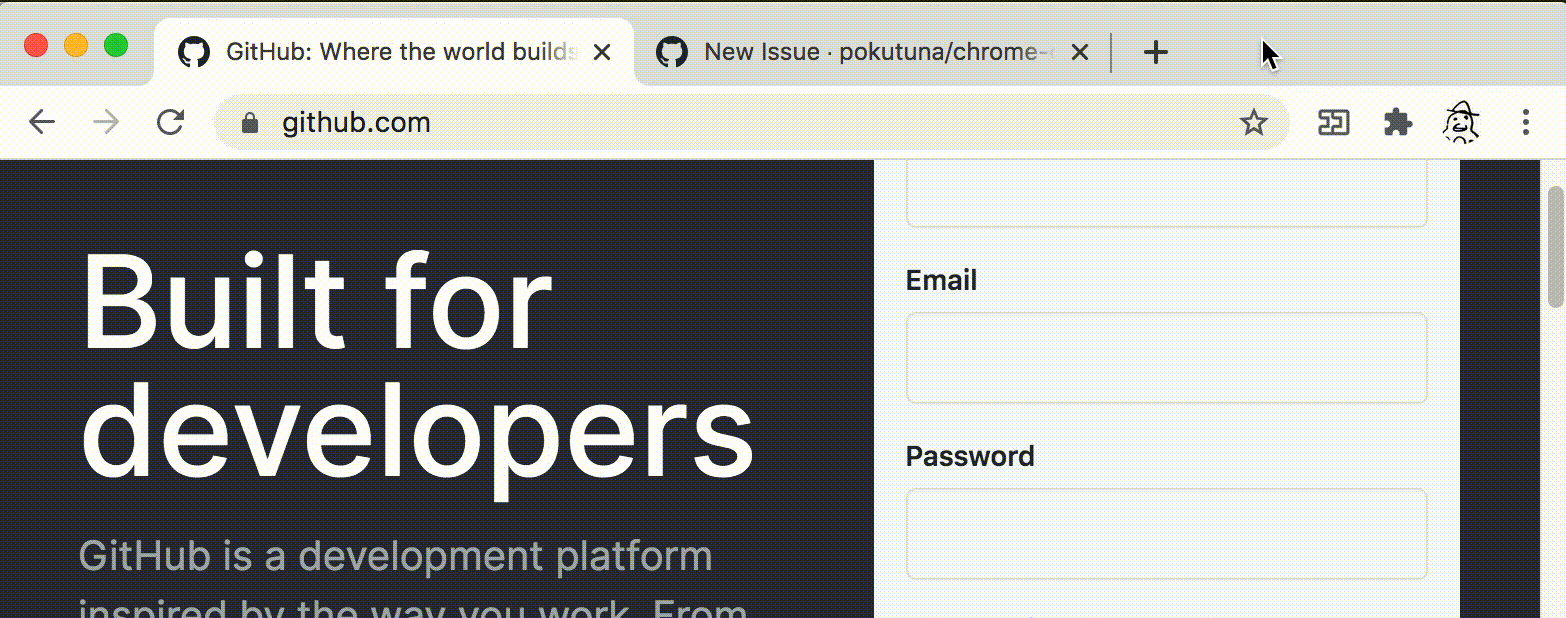Click the Password field label
Image resolution: width=1566 pixels, height=618 pixels.
point(970,457)
